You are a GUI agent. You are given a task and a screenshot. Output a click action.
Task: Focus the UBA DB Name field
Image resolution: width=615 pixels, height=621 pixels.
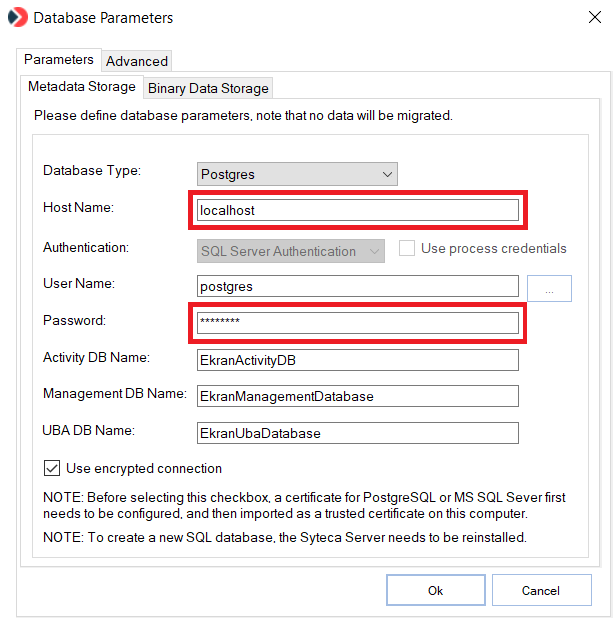357,433
